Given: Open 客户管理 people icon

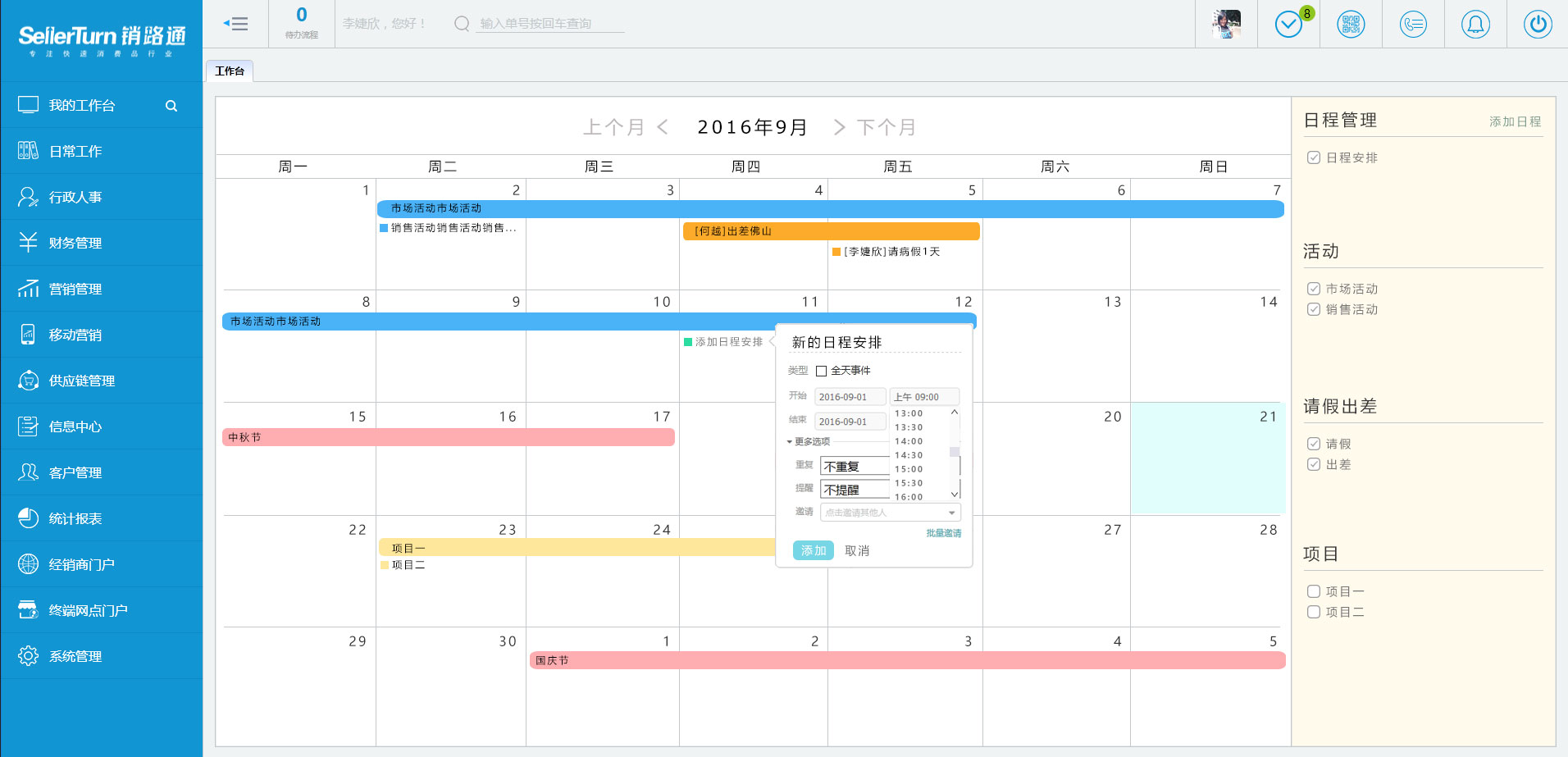Looking at the screenshot, I should pos(28,472).
